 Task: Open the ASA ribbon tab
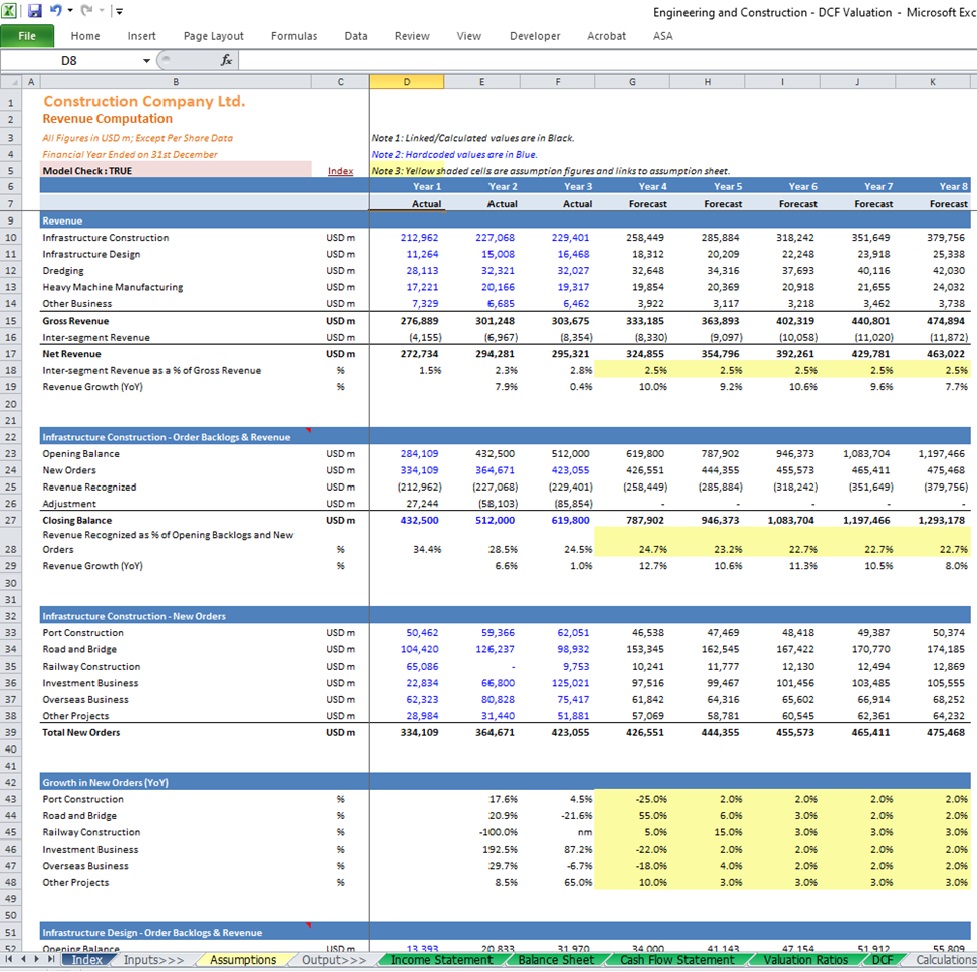click(662, 36)
